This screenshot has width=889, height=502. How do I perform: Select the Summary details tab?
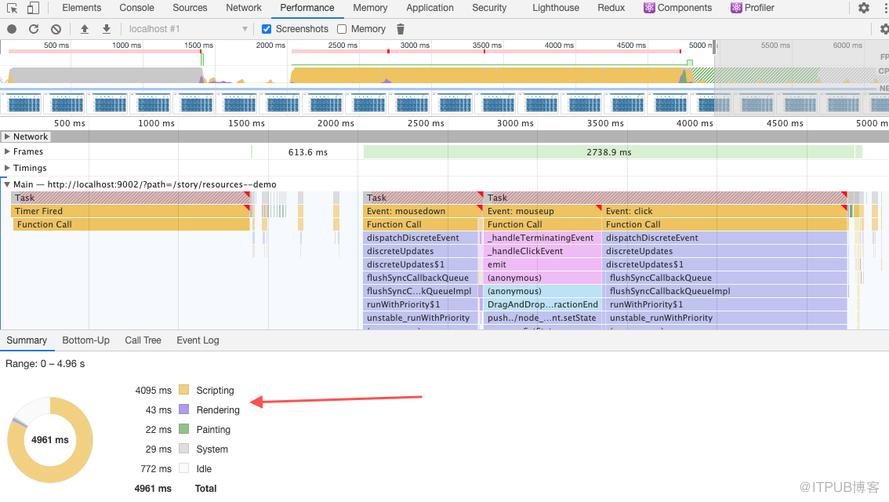27,340
